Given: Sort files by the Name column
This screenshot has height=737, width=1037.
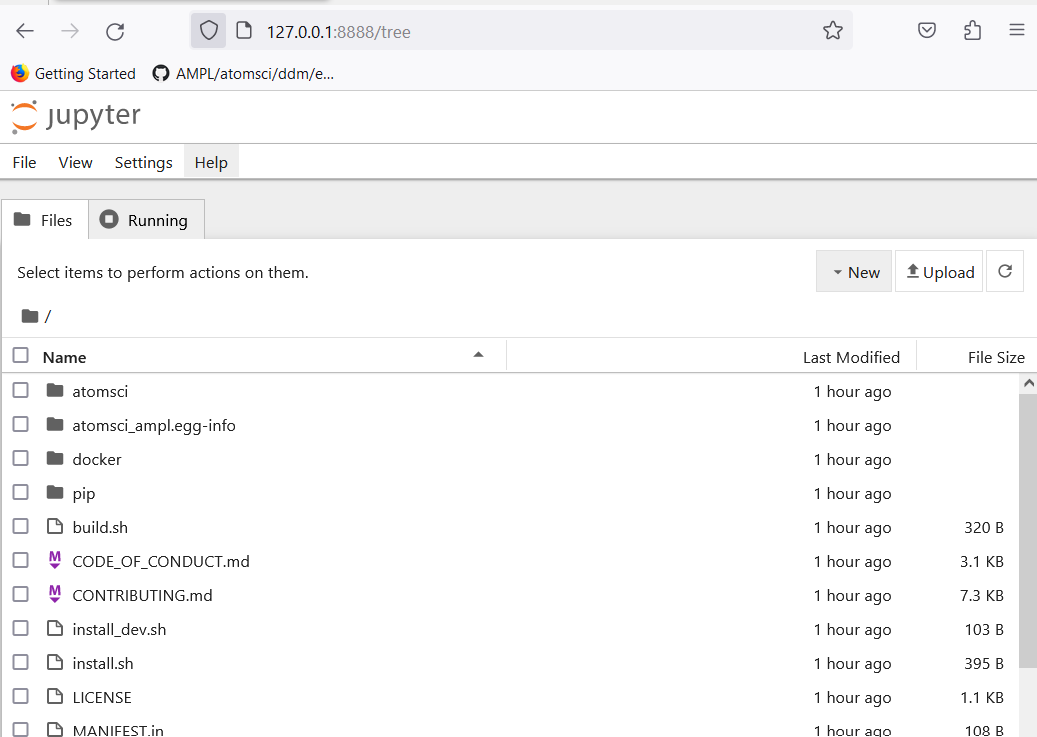Looking at the screenshot, I should 64,358.
